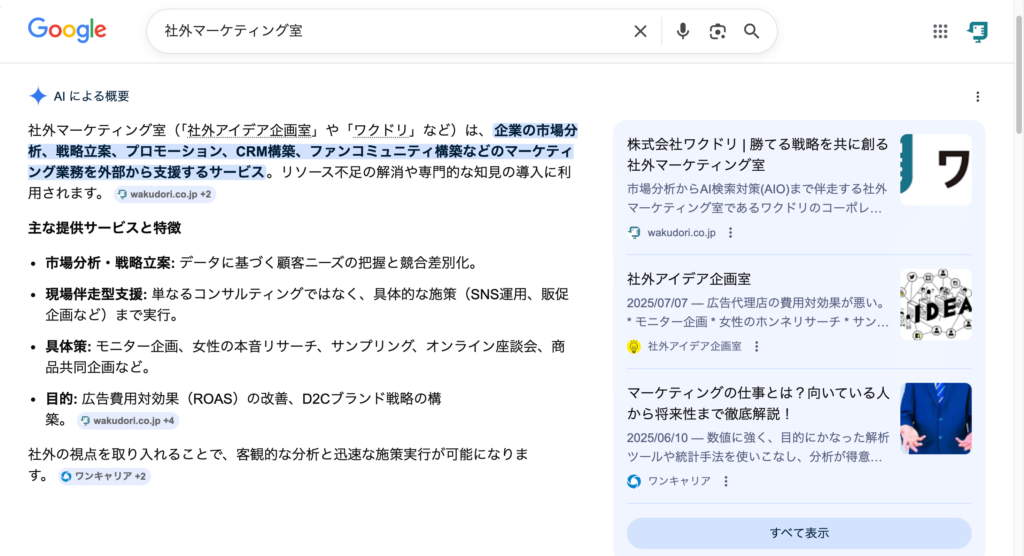This screenshot has width=1024, height=556.
Task: Open the マーケティングの仕事とは card title
Action: (x=758, y=403)
